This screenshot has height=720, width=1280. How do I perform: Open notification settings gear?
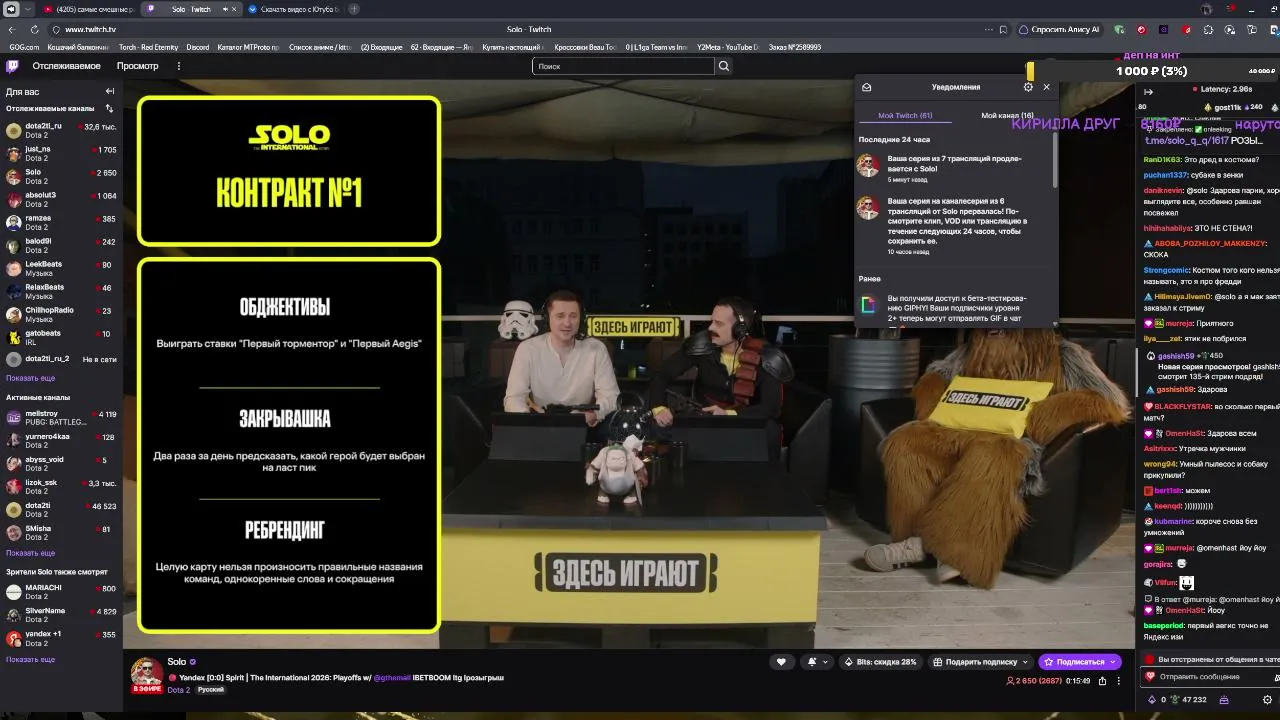[1028, 87]
